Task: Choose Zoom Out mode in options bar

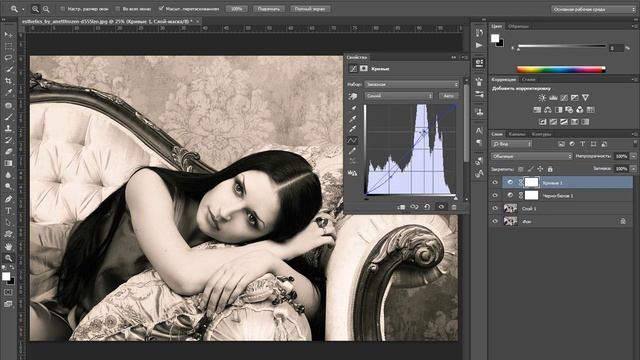Action: (x=46, y=9)
